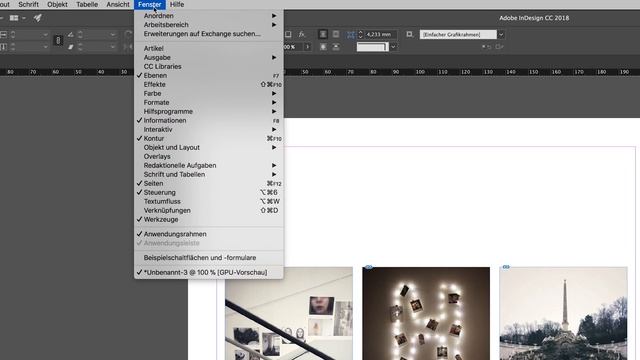Screen dimensions: 640x360
Task: Expand Schrift und Tabellen submenu
Action: (209, 174)
